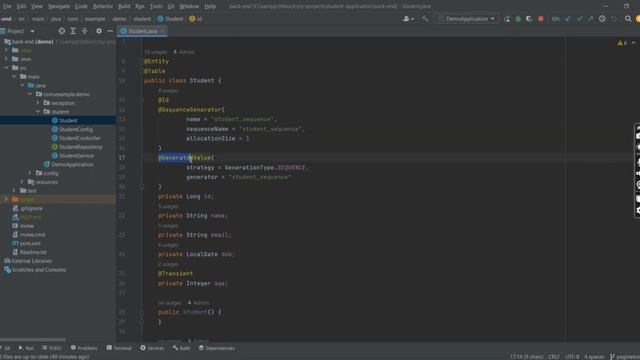
Task: Open the Tools menu
Action: [x=156, y=6]
